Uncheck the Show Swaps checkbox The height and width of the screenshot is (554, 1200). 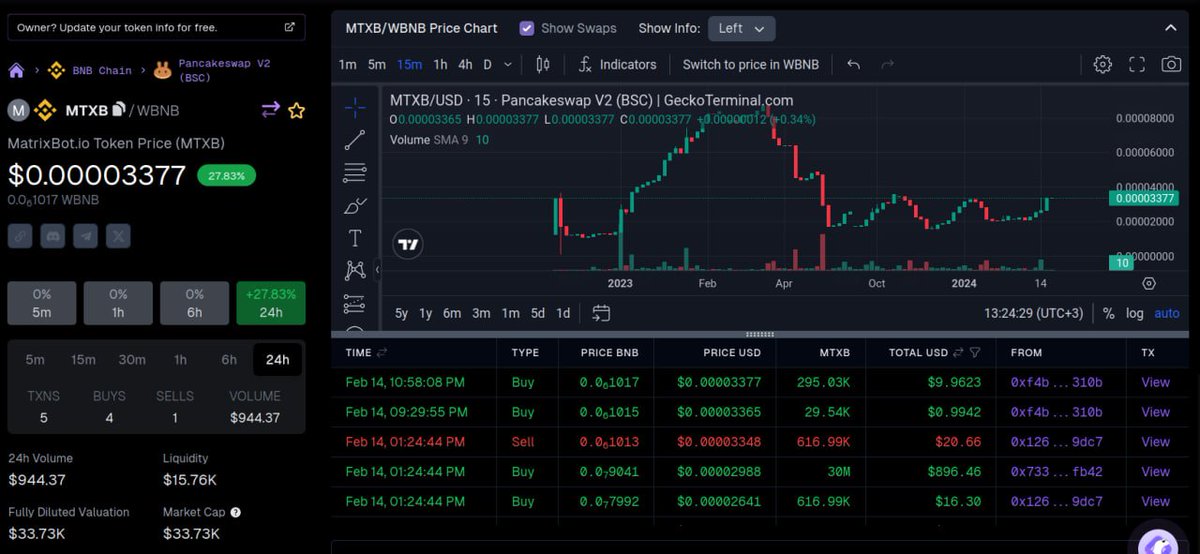(x=527, y=28)
